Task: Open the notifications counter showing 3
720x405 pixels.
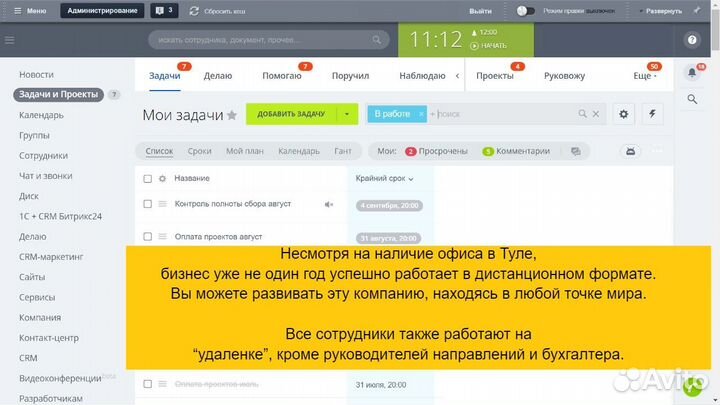Action: 164,11
